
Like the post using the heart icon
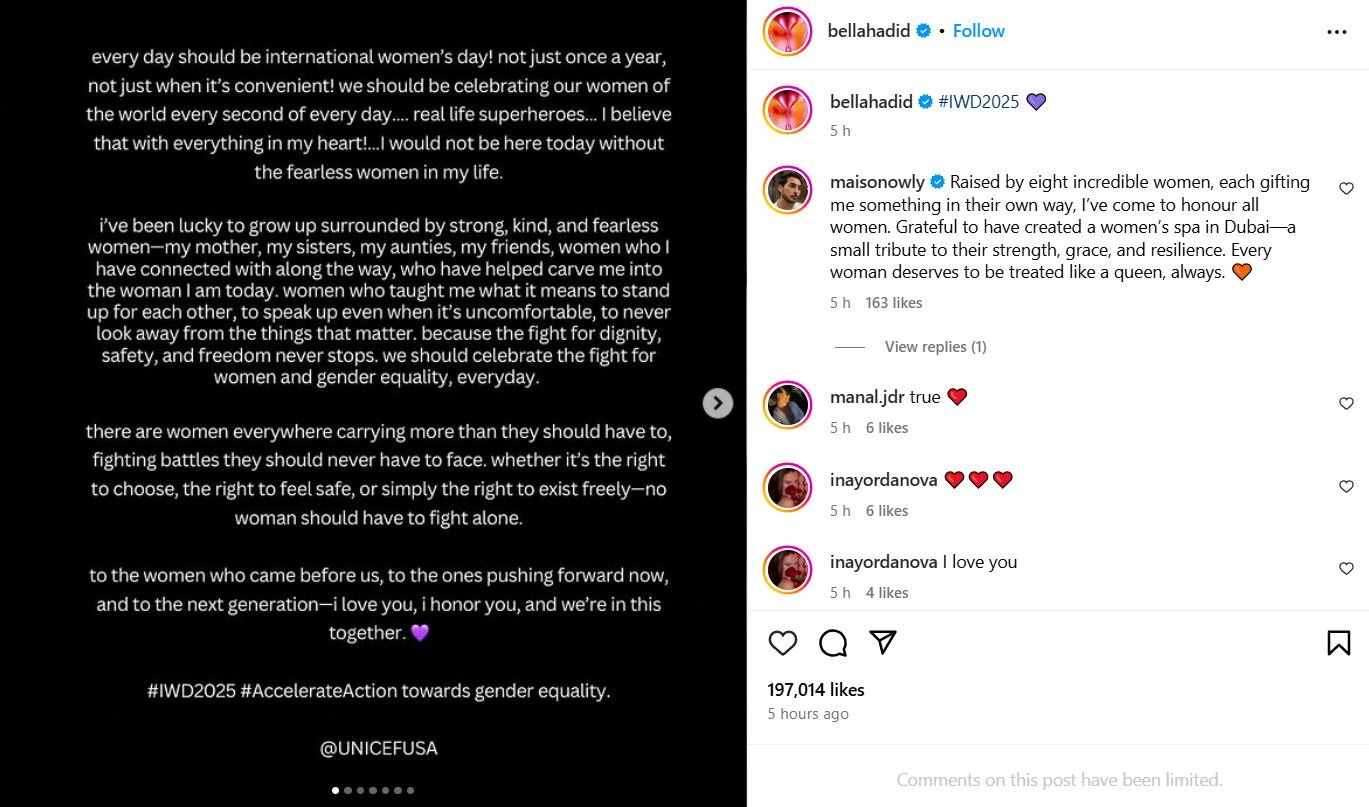tap(783, 643)
